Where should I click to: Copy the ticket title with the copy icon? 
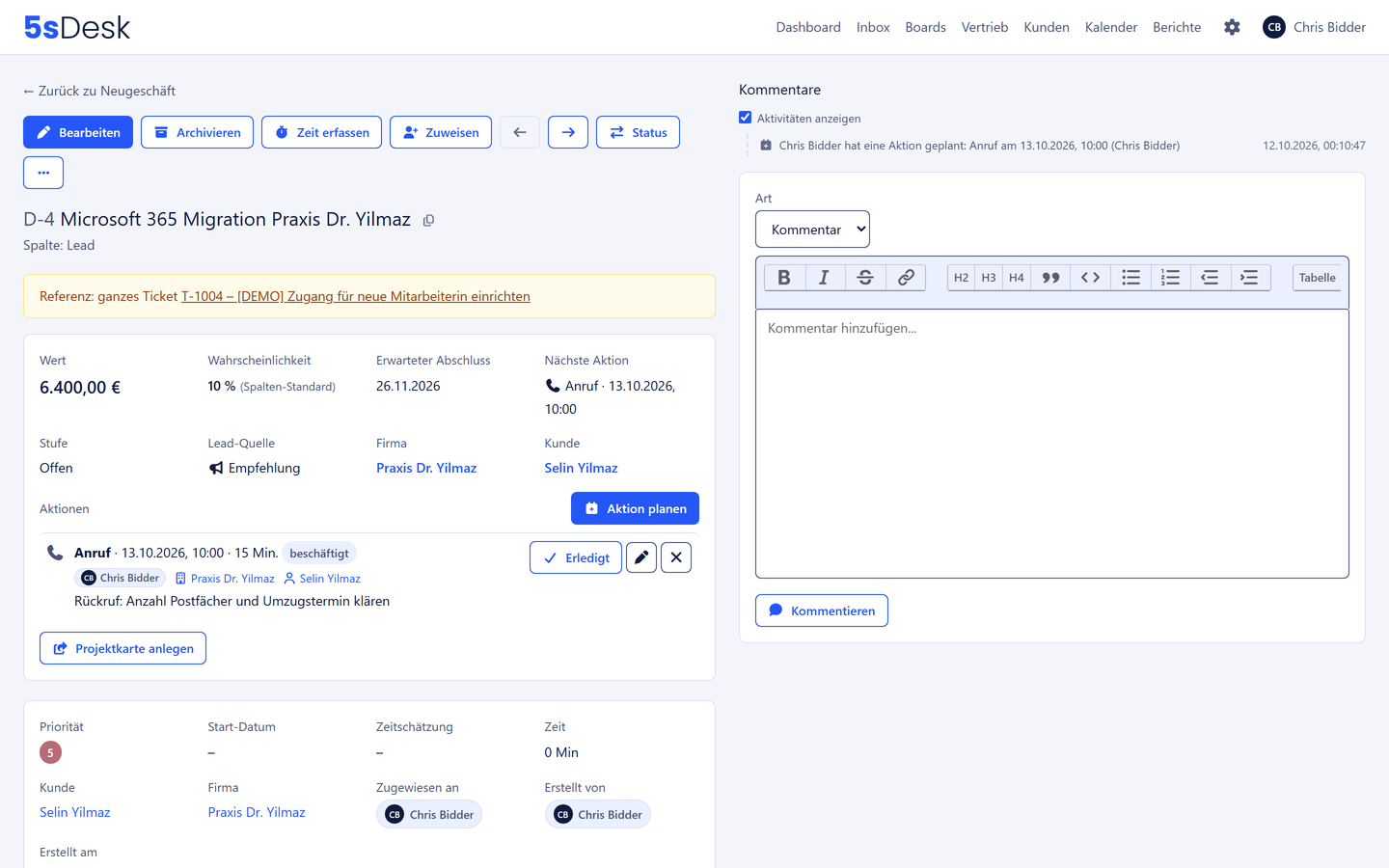[428, 220]
